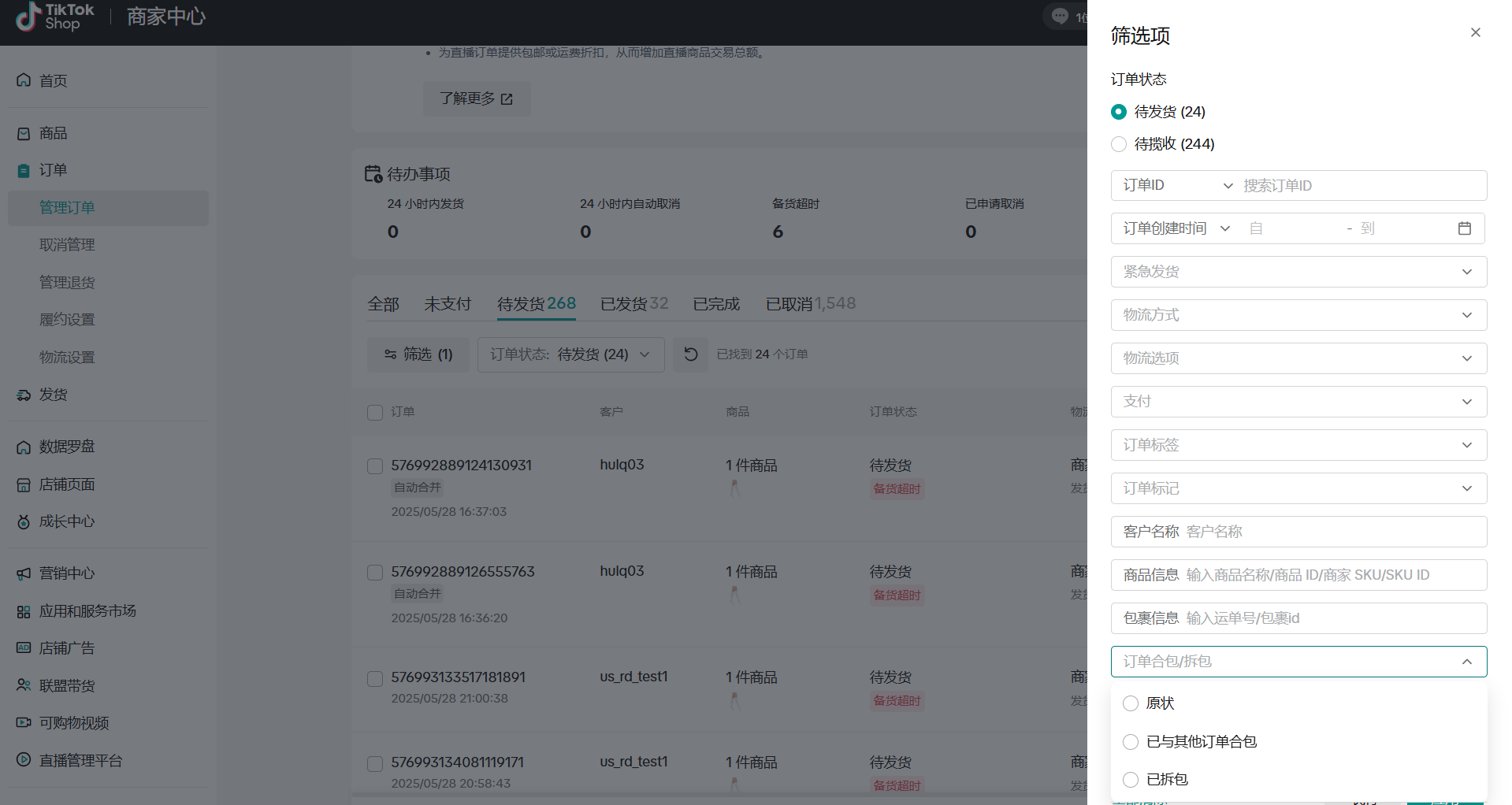Viewport: 1512px width, 805px height.
Task: Select the 待揽收 (244) radio option
Action: coord(1119,144)
